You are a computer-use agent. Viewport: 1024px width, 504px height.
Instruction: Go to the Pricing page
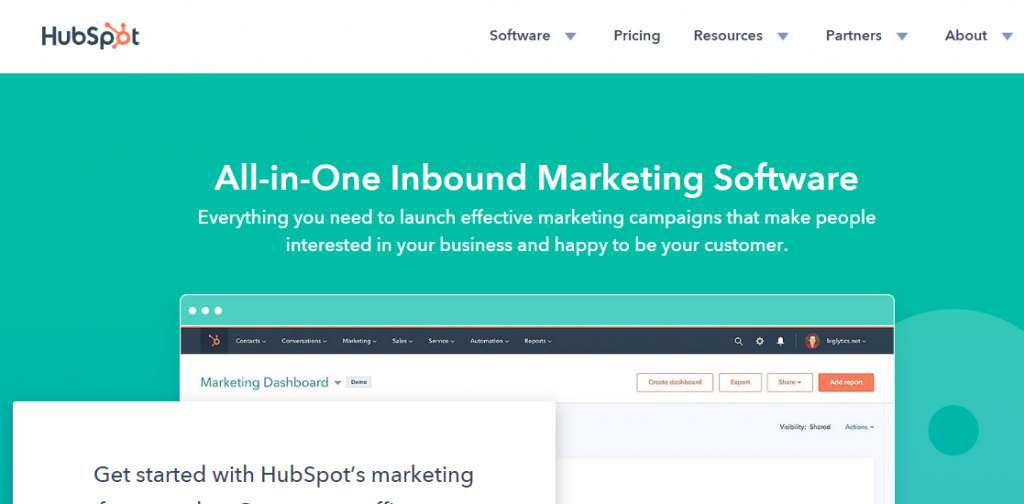(x=637, y=36)
